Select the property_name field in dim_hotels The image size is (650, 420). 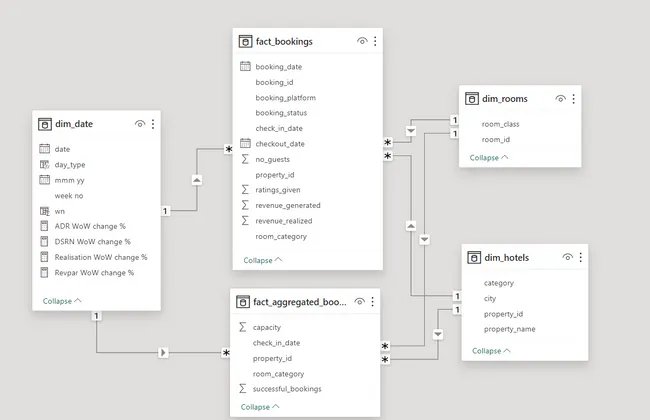pyautogui.click(x=509, y=329)
